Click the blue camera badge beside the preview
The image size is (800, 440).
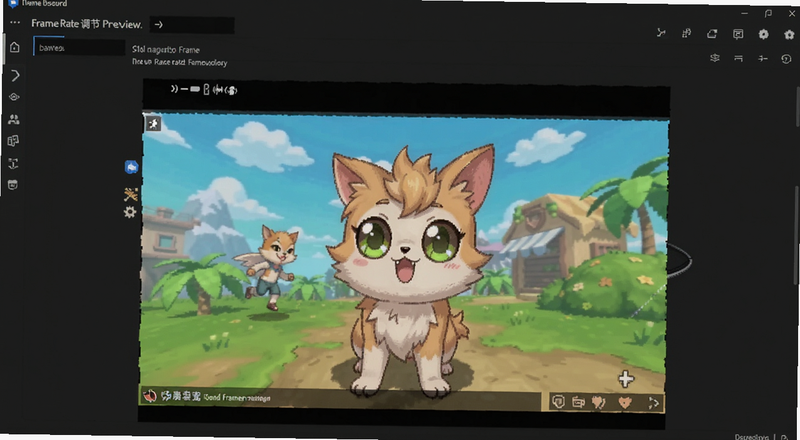click(x=132, y=167)
